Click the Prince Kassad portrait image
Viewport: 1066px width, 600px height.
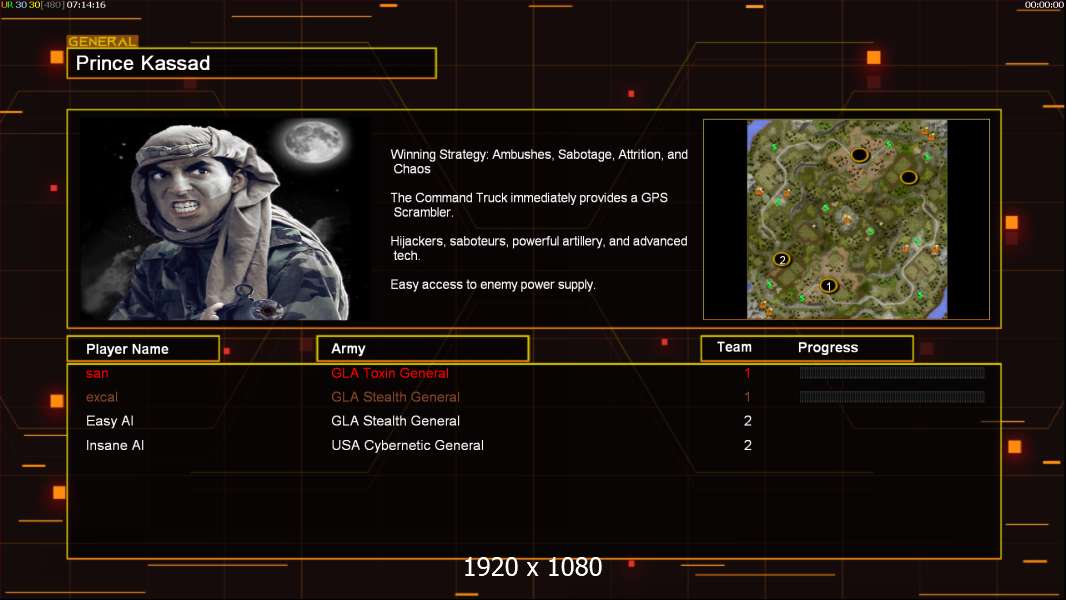[225, 218]
